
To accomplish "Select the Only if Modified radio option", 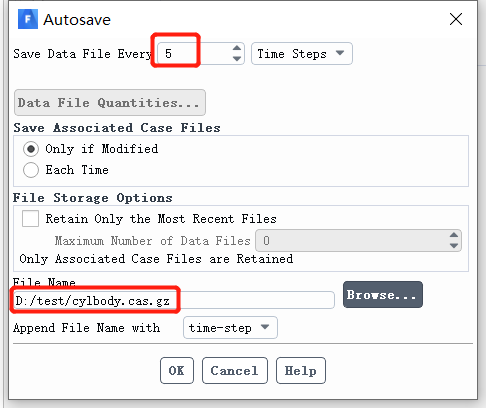I will 31,149.
